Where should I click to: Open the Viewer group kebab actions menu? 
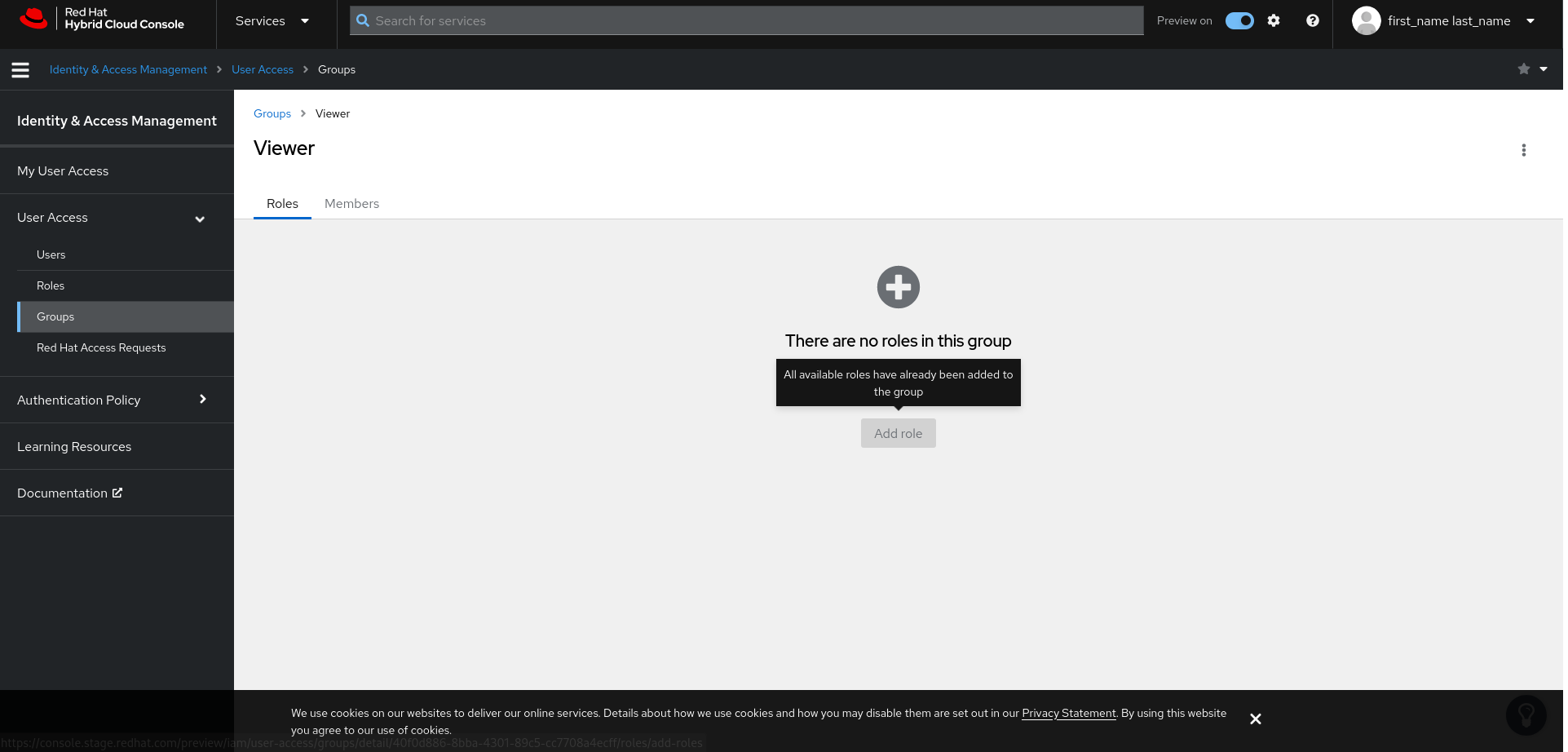tap(1524, 150)
